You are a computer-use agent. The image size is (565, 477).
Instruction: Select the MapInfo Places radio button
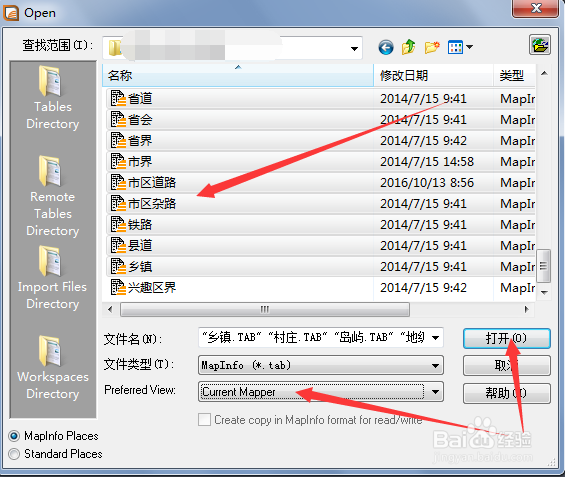[14, 436]
